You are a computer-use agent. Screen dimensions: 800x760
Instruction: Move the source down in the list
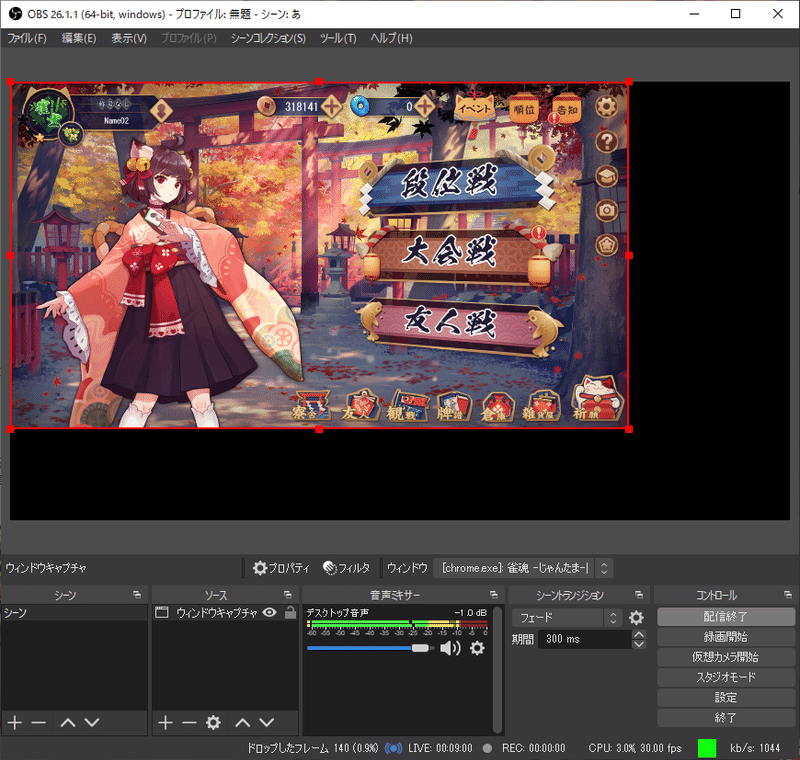(x=267, y=722)
